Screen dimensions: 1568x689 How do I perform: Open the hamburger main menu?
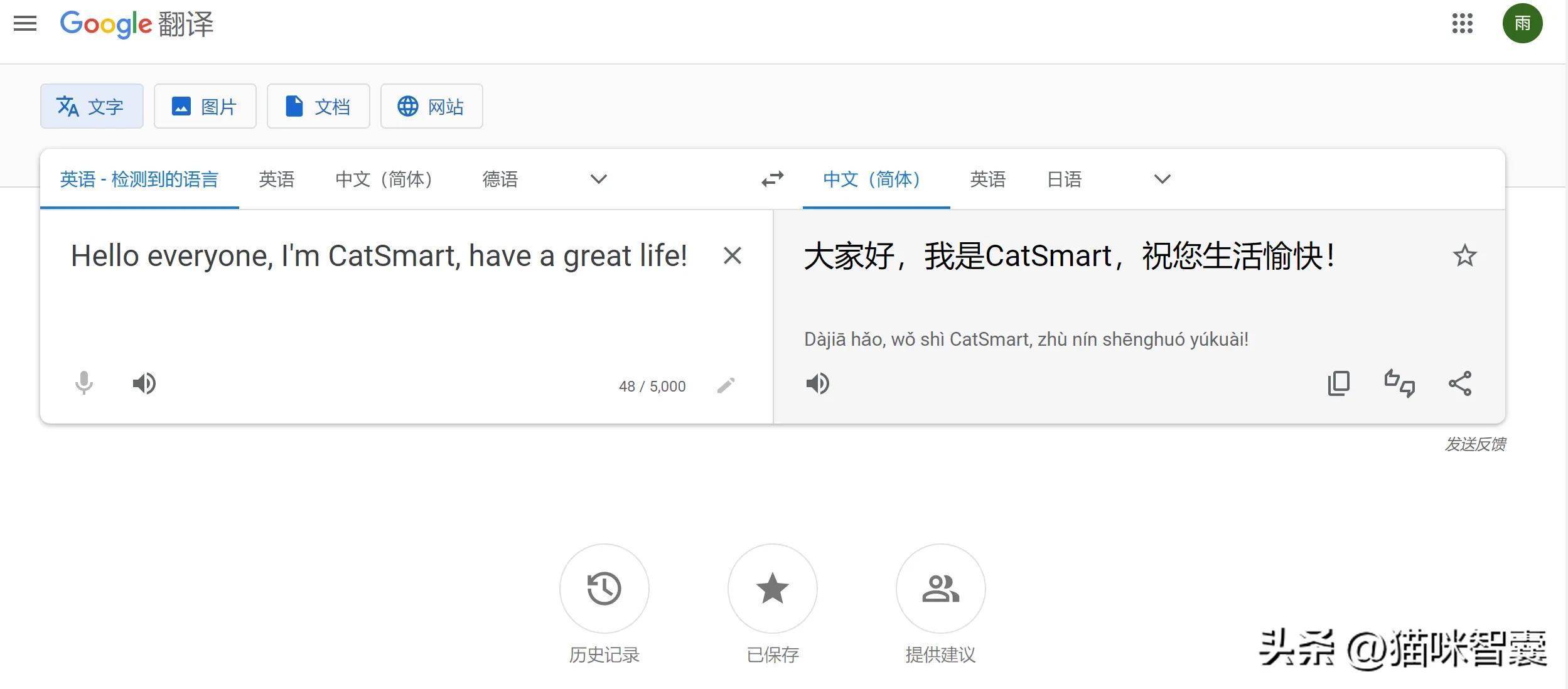25,24
